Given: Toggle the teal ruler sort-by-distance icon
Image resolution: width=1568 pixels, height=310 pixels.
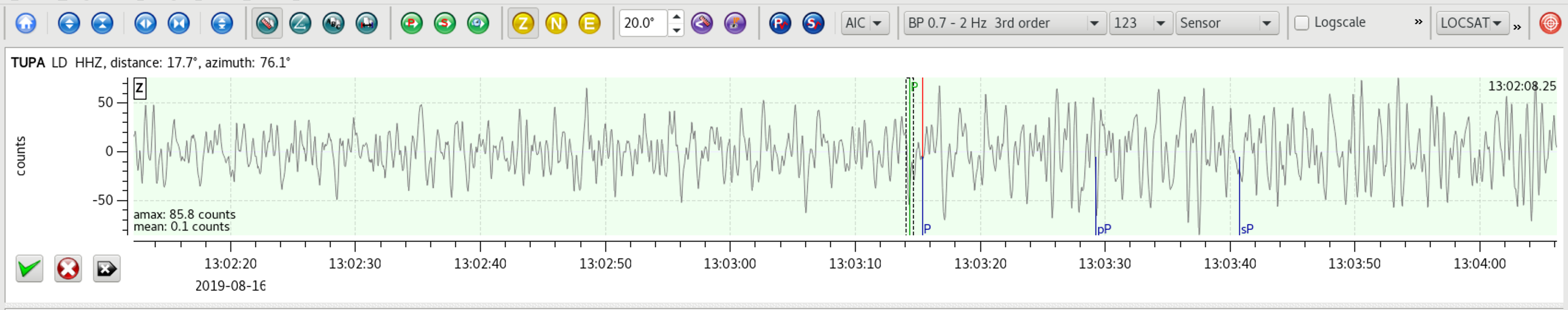Looking at the screenshot, I should 267,23.
